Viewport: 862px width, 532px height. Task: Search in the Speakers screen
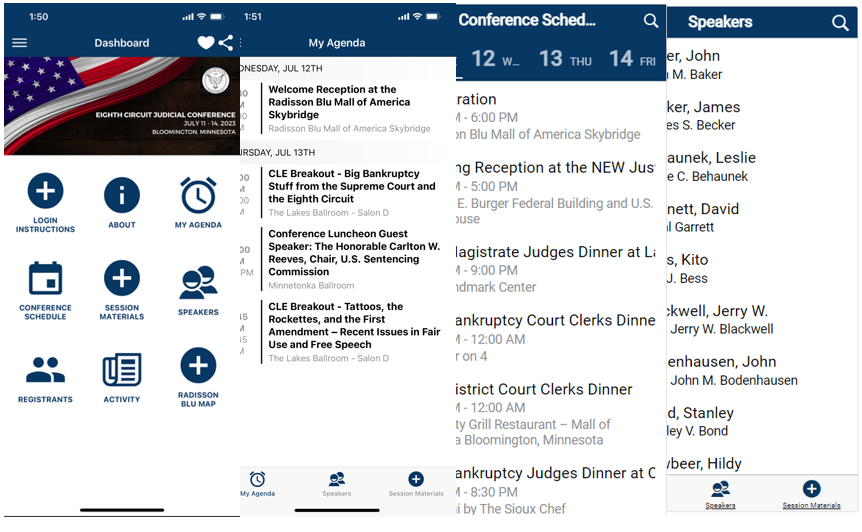[x=839, y=23]
